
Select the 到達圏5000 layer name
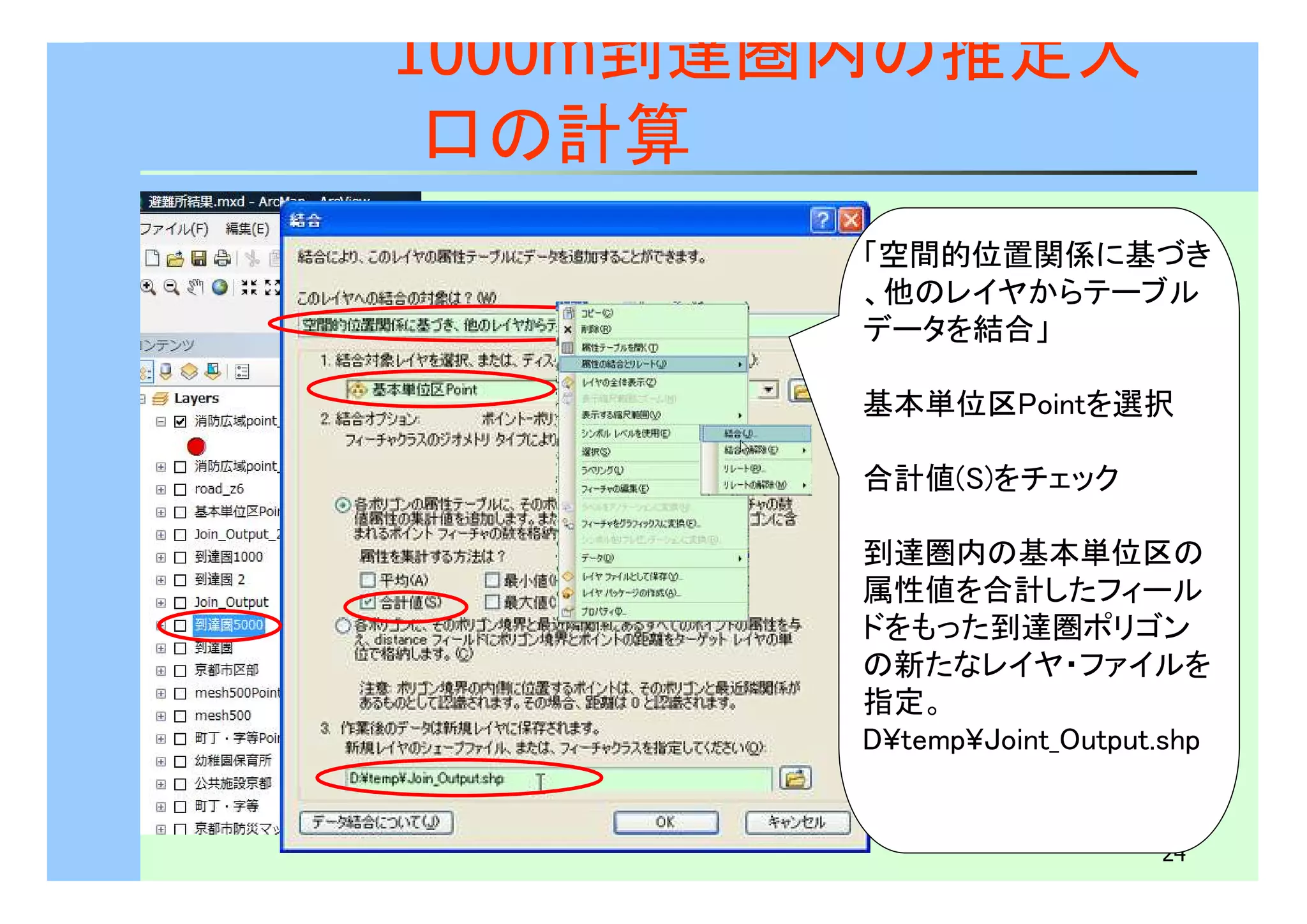(x=229, y=625)
